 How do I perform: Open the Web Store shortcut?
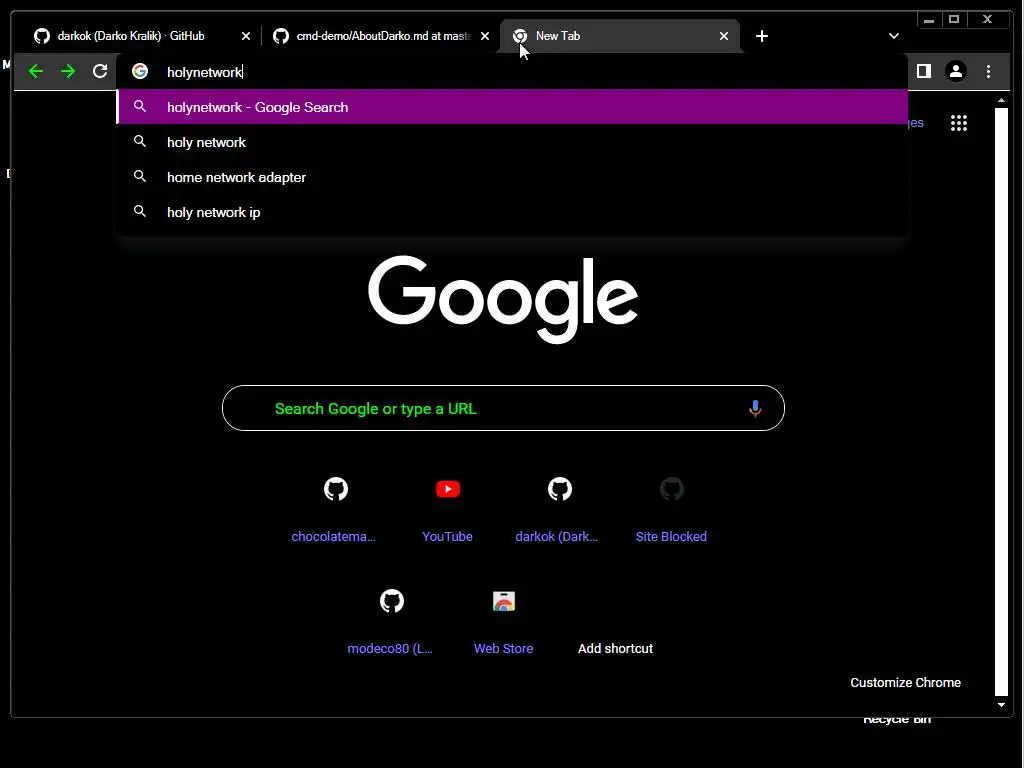tap(504, 622)
